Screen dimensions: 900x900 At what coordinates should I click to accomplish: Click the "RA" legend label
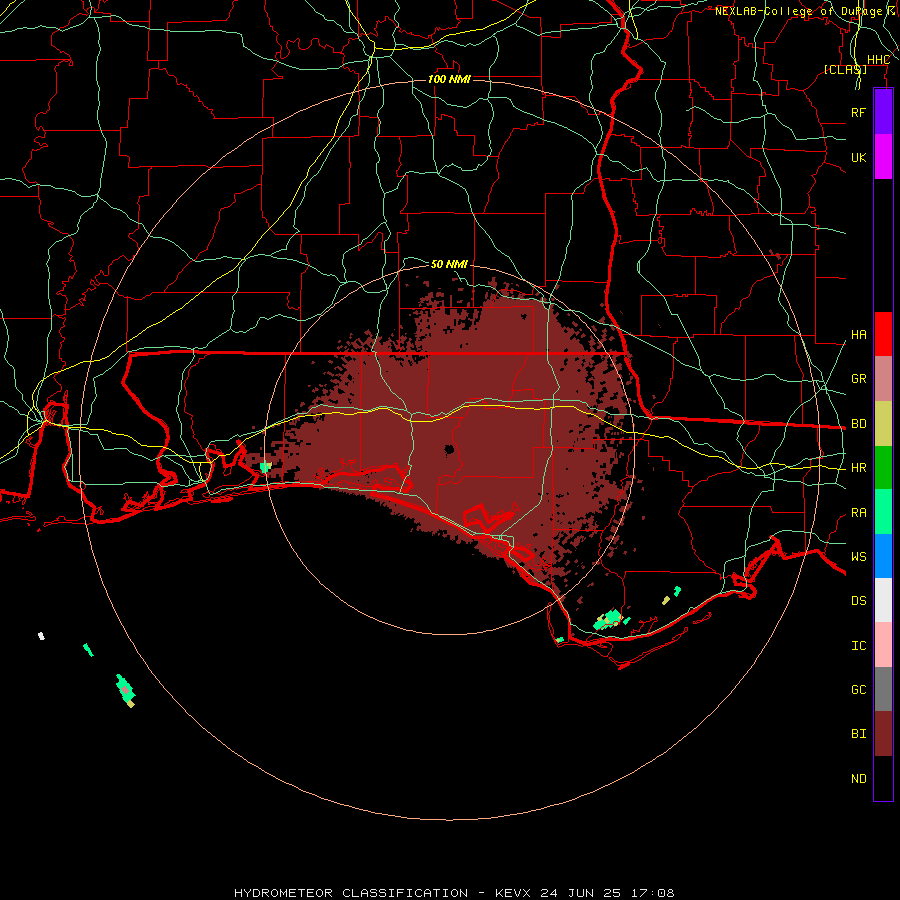click(858, 513)
